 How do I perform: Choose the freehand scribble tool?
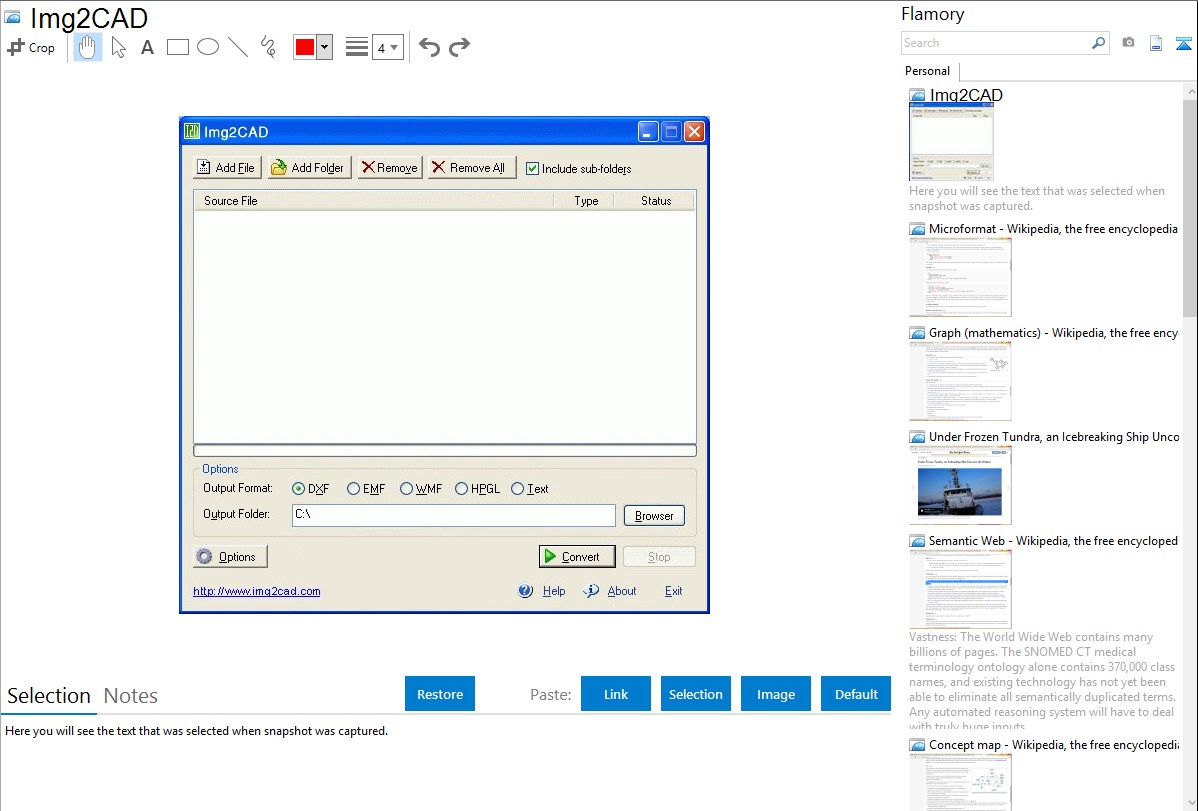point(268,47)
